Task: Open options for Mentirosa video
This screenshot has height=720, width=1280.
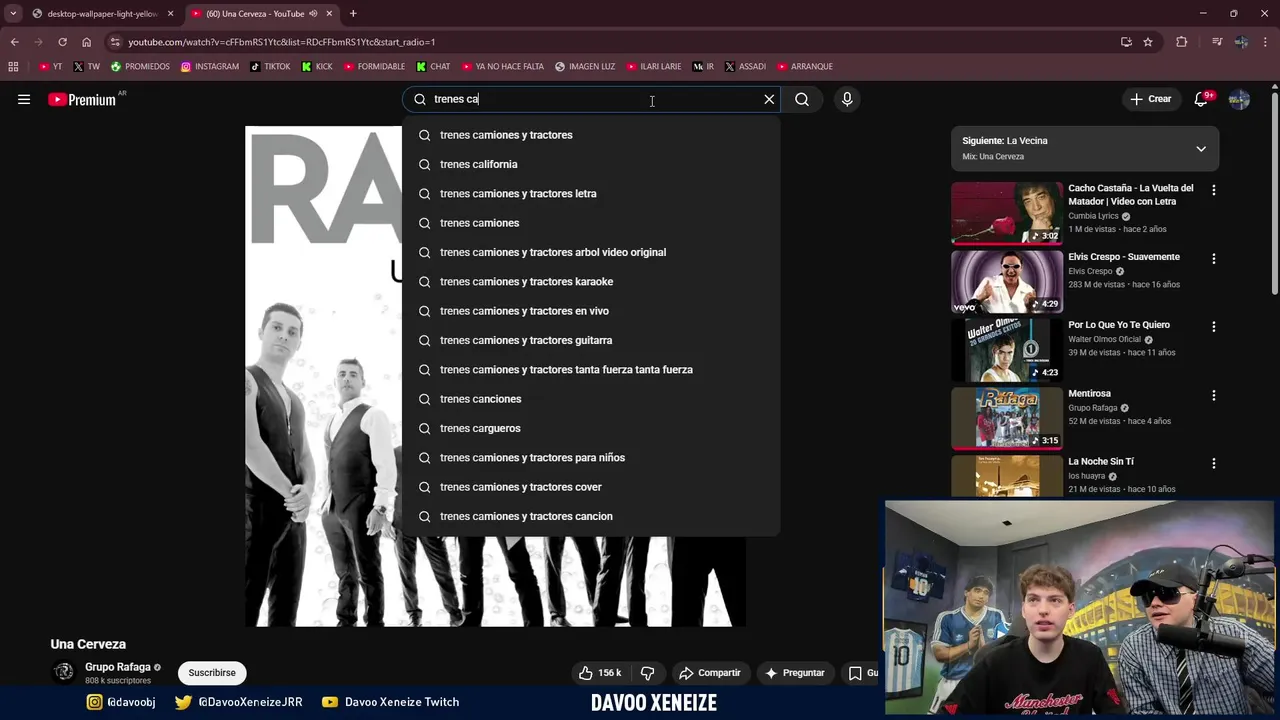Action: (1214, 395)
